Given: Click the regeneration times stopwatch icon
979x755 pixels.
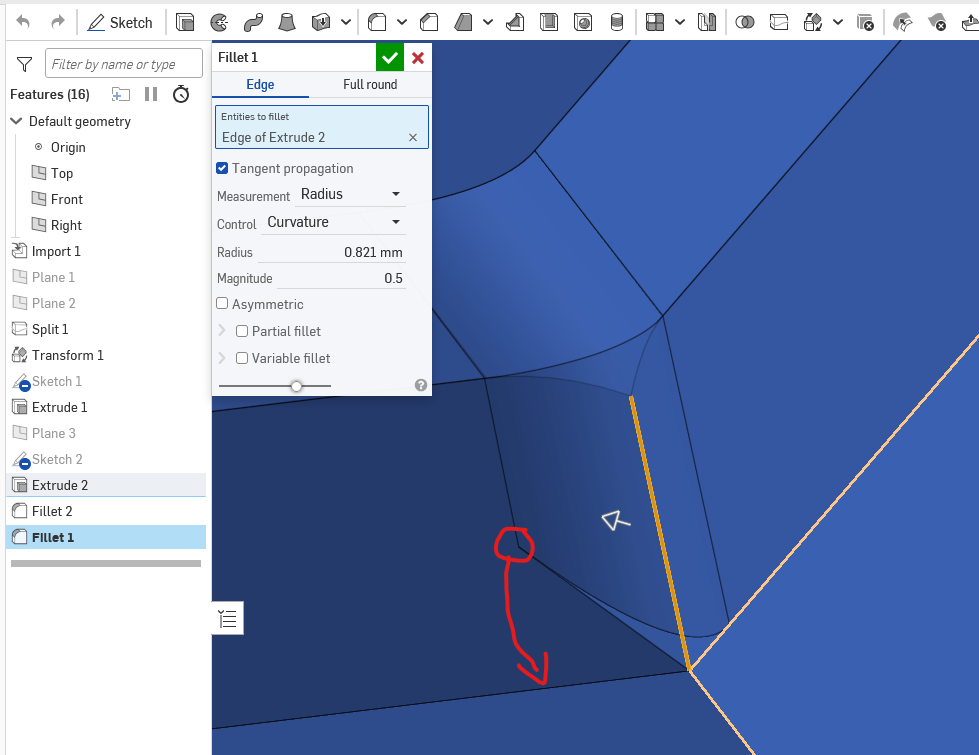Looking at the screenshot, I should point(181,94).
